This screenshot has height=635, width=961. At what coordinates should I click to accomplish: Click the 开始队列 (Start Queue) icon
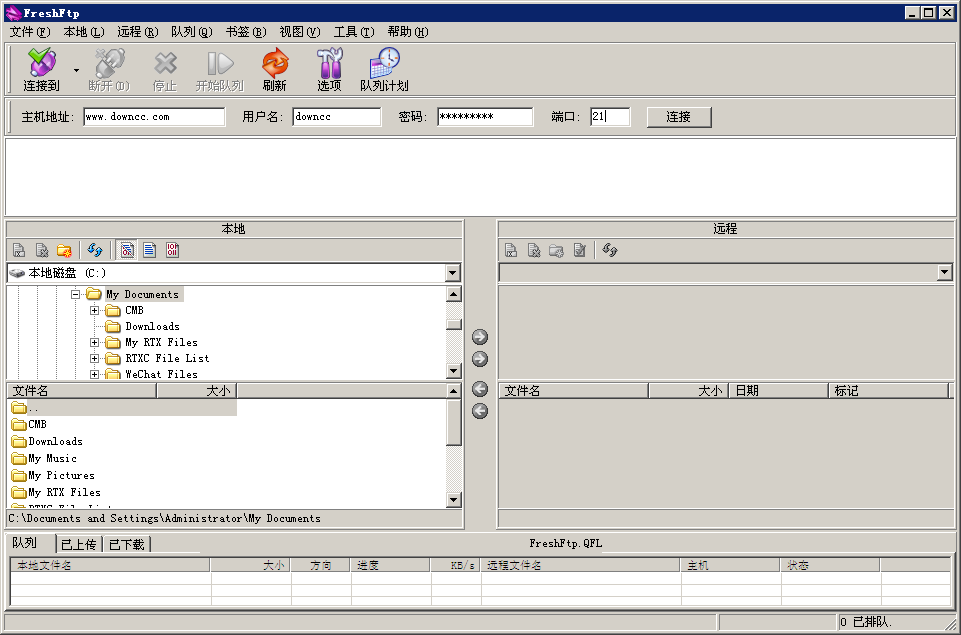pos(220,68)
